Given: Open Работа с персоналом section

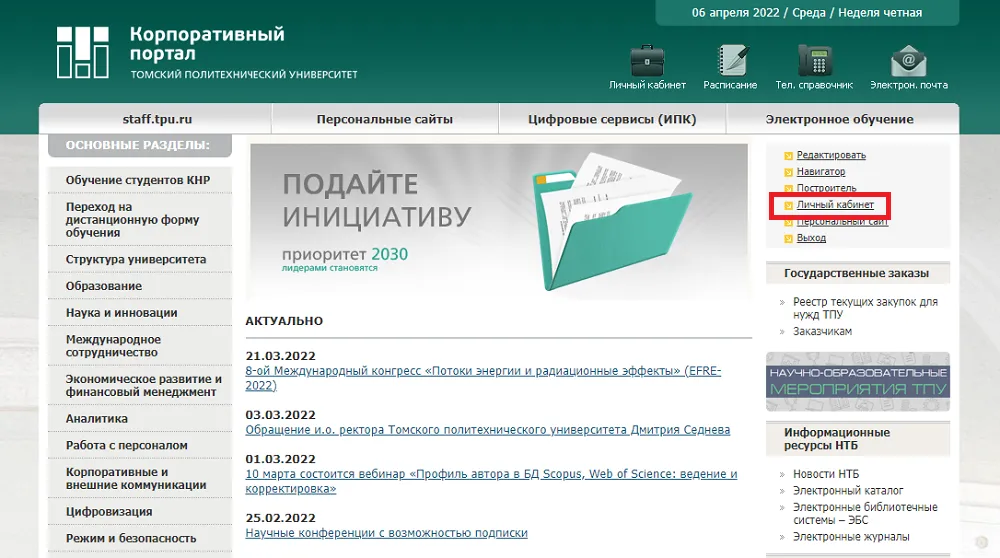Looking at the screenshot, I should [140, 446].
